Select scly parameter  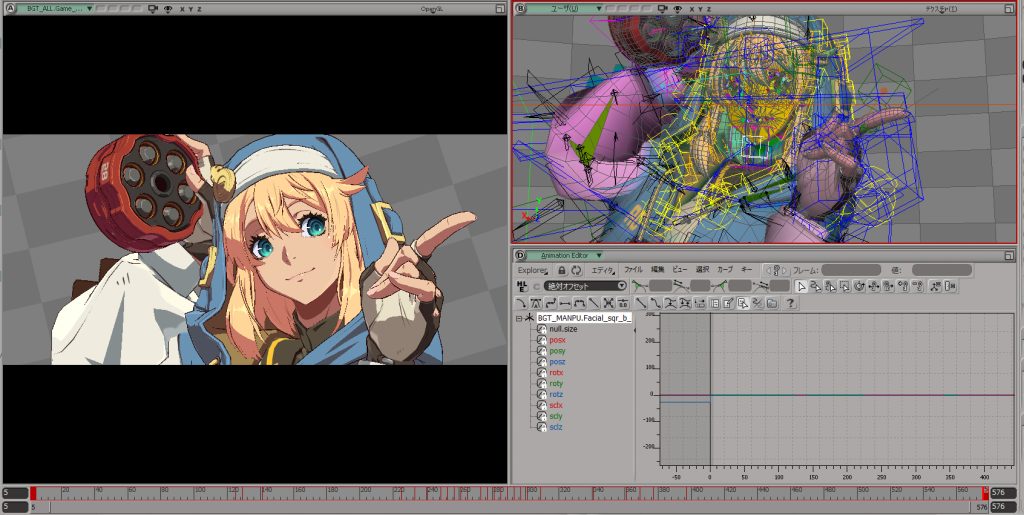pos(556,416)
